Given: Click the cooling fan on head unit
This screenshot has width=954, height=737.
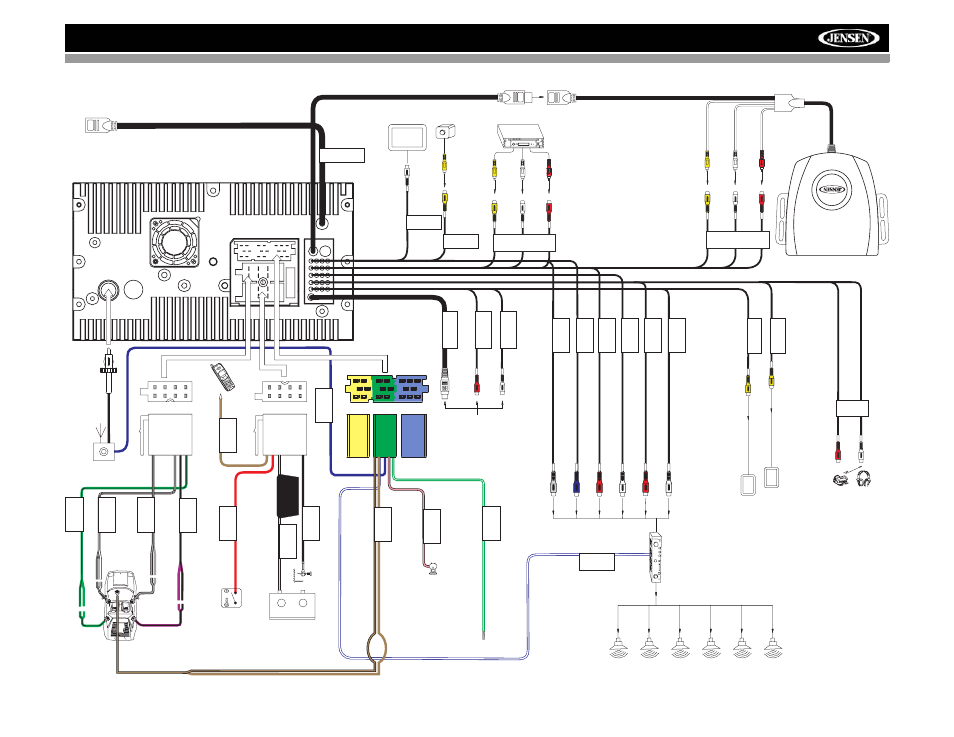Looking at the screenshot, I should click(x=175, y=243).
